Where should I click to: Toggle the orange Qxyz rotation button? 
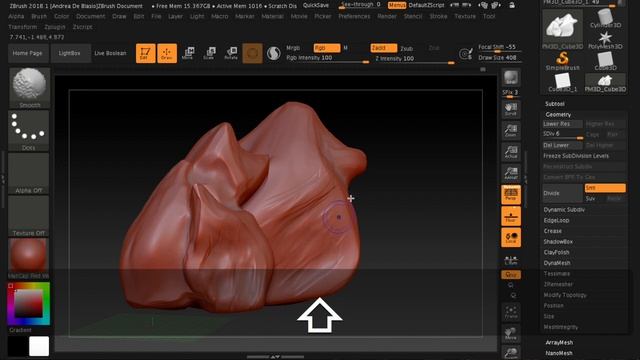click(511, 275)
